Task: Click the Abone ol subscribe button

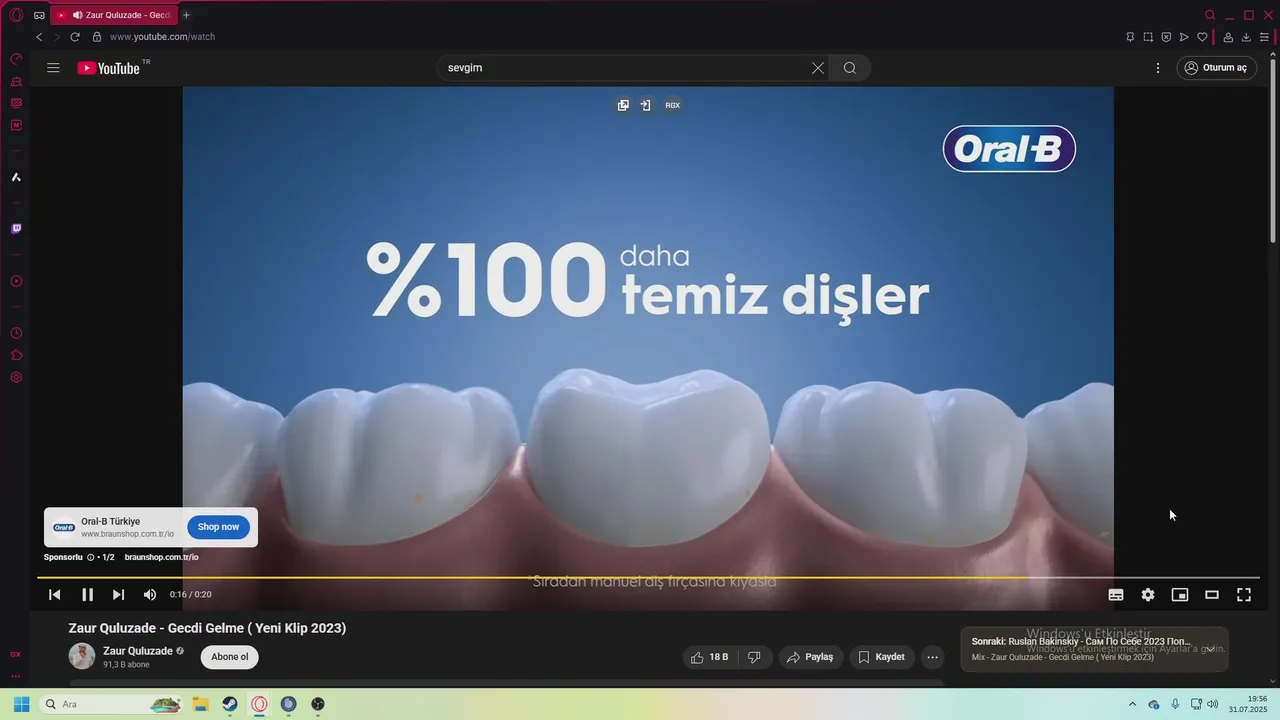Action: tap(229, 657)
